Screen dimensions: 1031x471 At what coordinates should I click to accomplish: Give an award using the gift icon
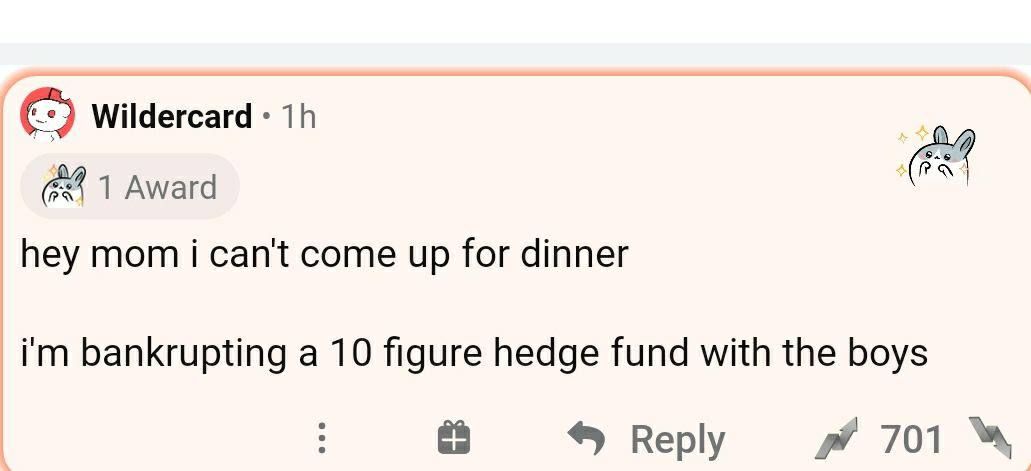click(454, 438)
